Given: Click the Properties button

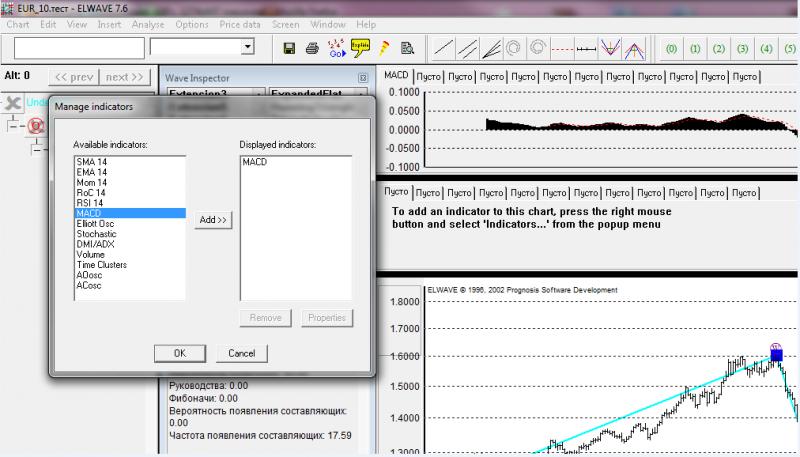Looking at the screenshot, I should pyautogui.click(x=327, y=318).
